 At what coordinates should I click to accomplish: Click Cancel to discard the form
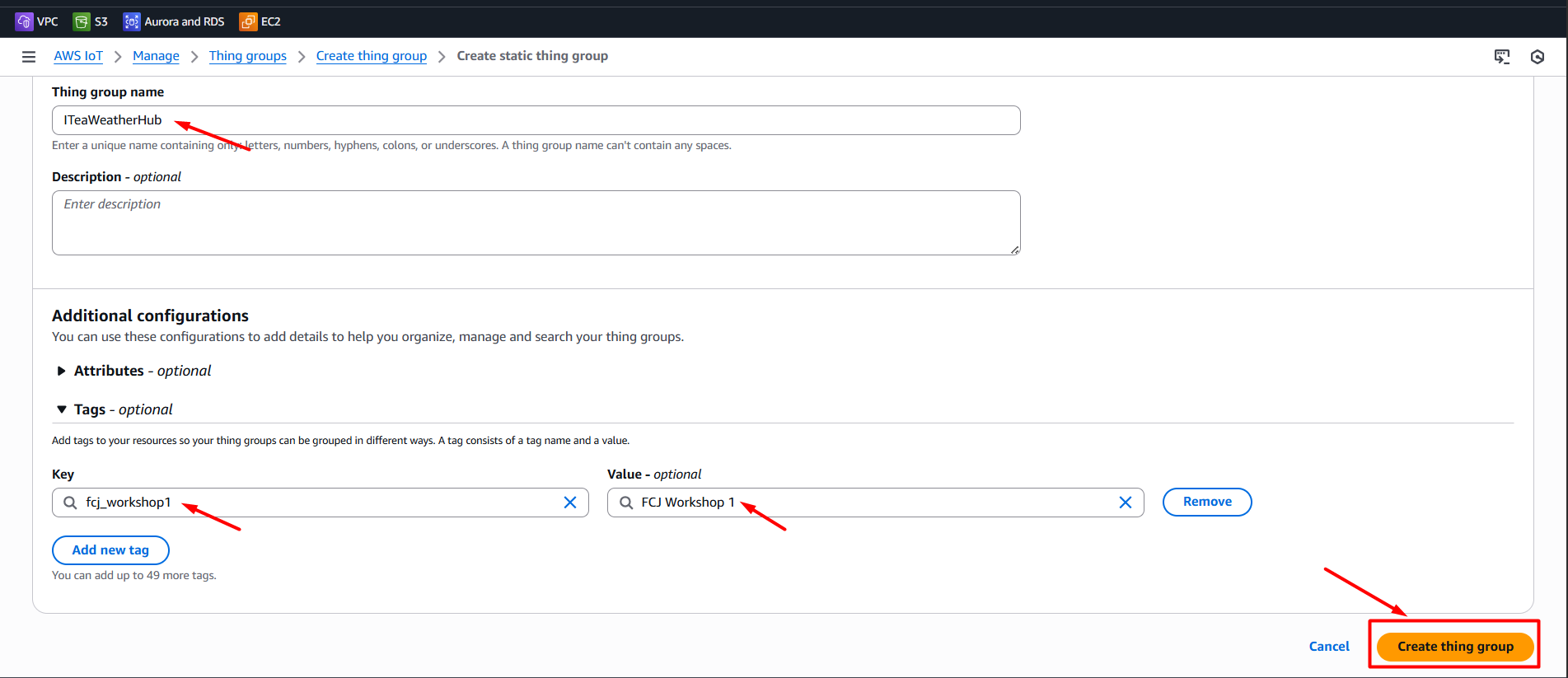[1329, 647]
